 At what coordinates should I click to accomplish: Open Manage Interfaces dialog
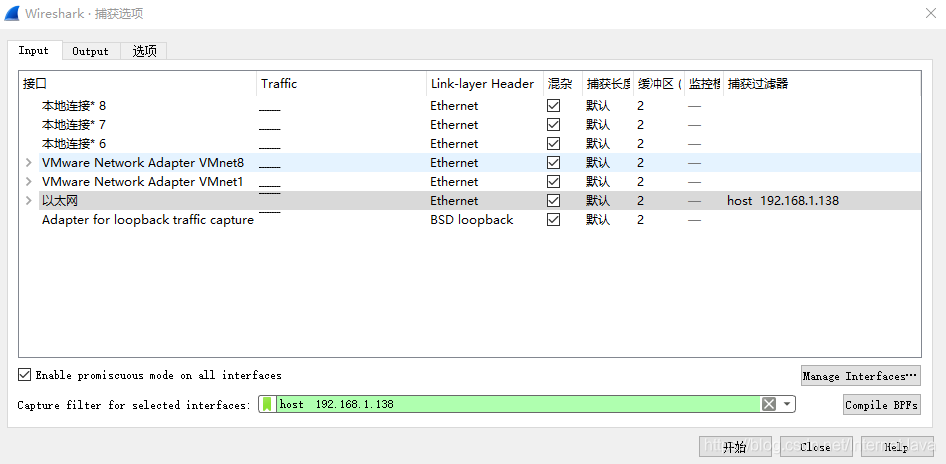[860, 376]
